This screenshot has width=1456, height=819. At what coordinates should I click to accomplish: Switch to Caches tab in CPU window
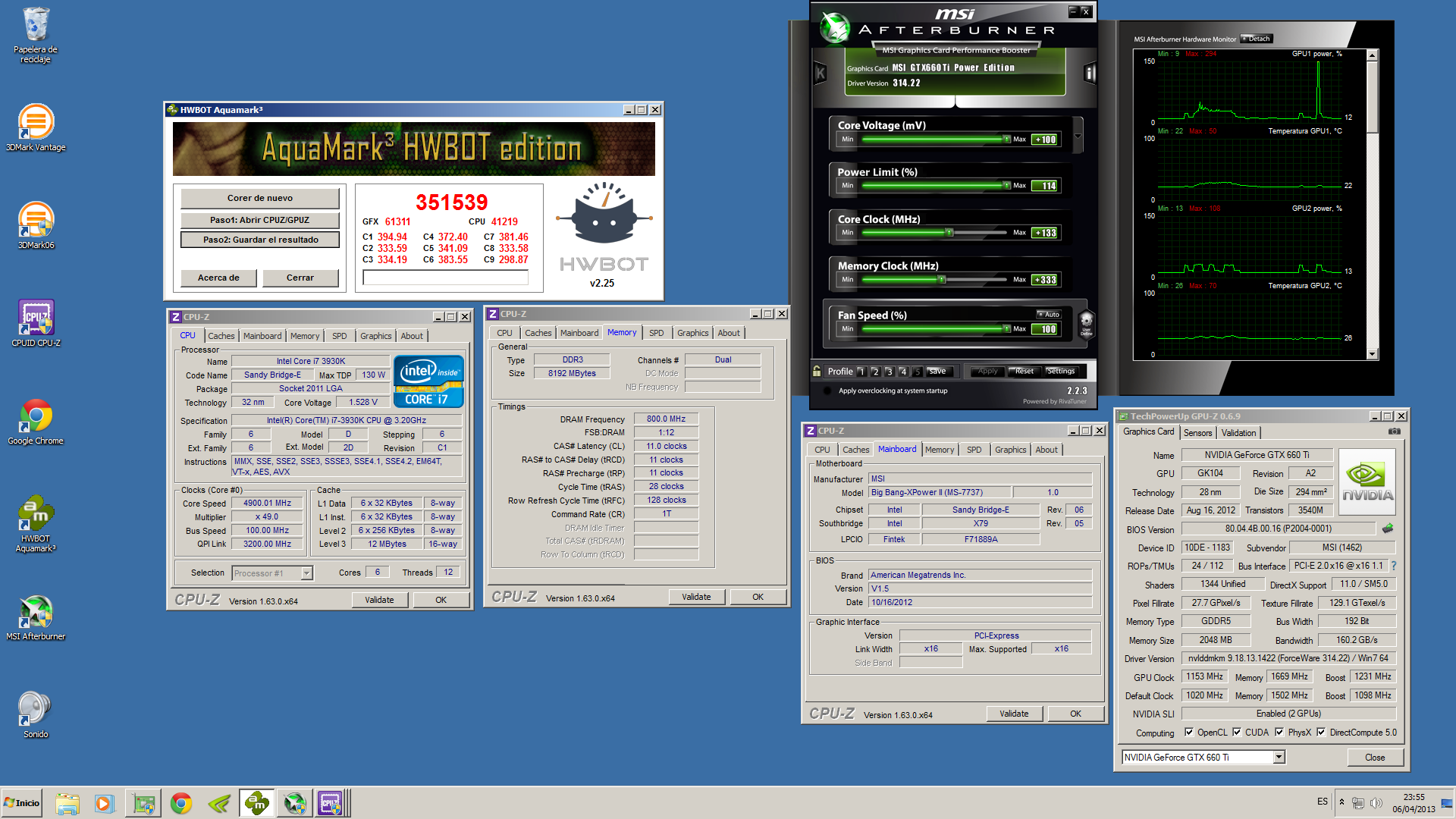click(x=221, y=336)
